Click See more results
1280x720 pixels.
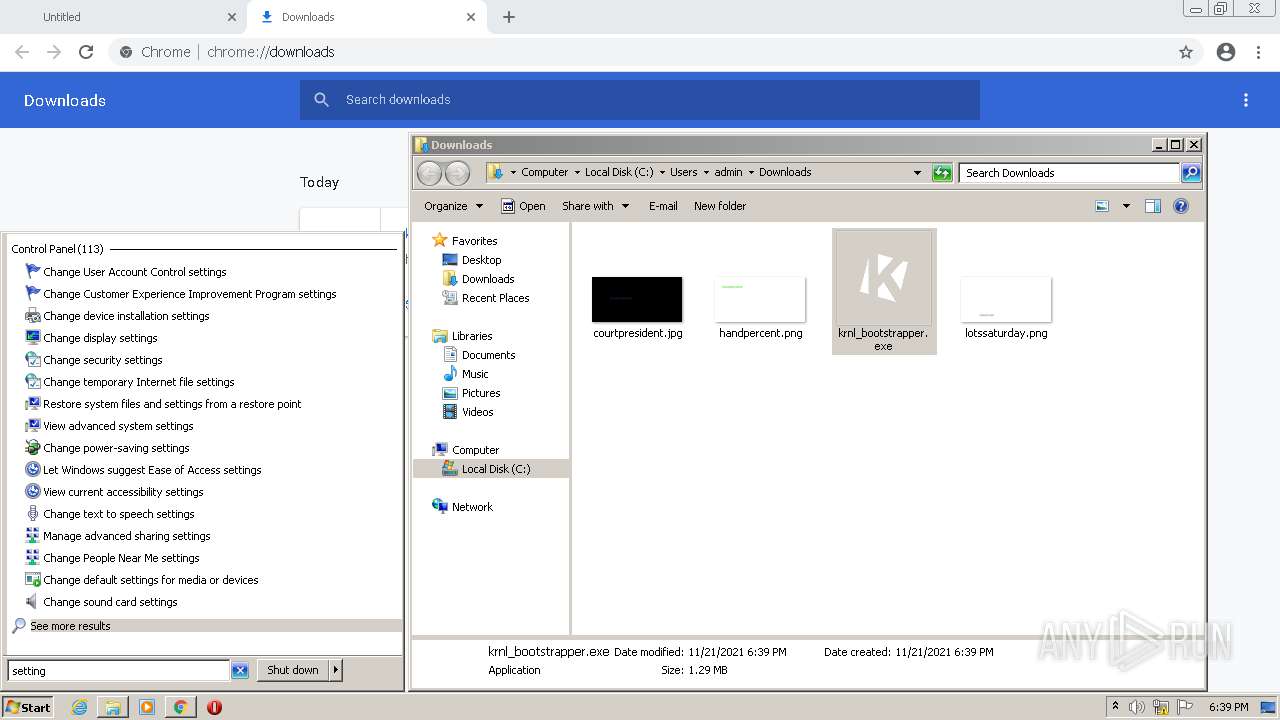[x=70, y=626]
